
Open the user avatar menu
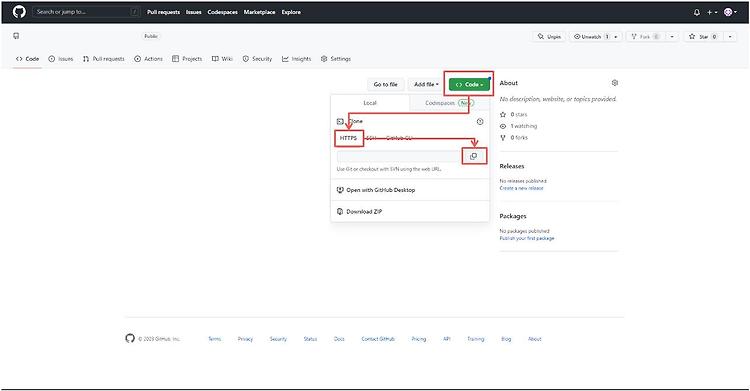pos(730,12)
